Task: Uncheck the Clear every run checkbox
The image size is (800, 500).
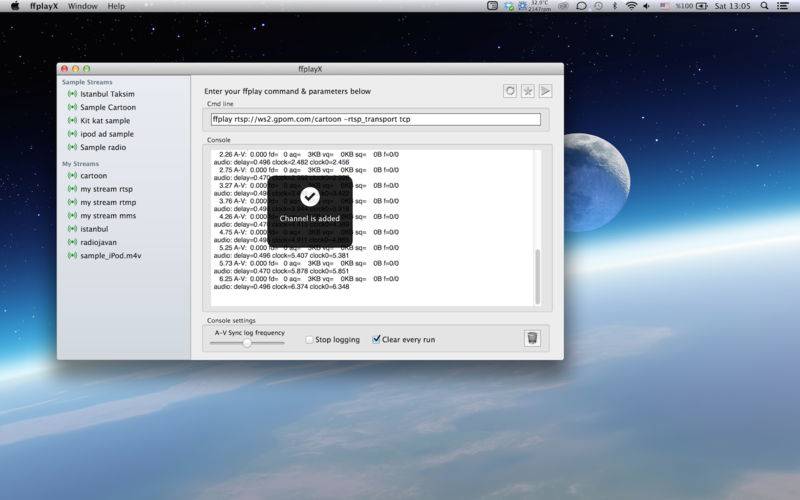Action: (x=376, y=339)
